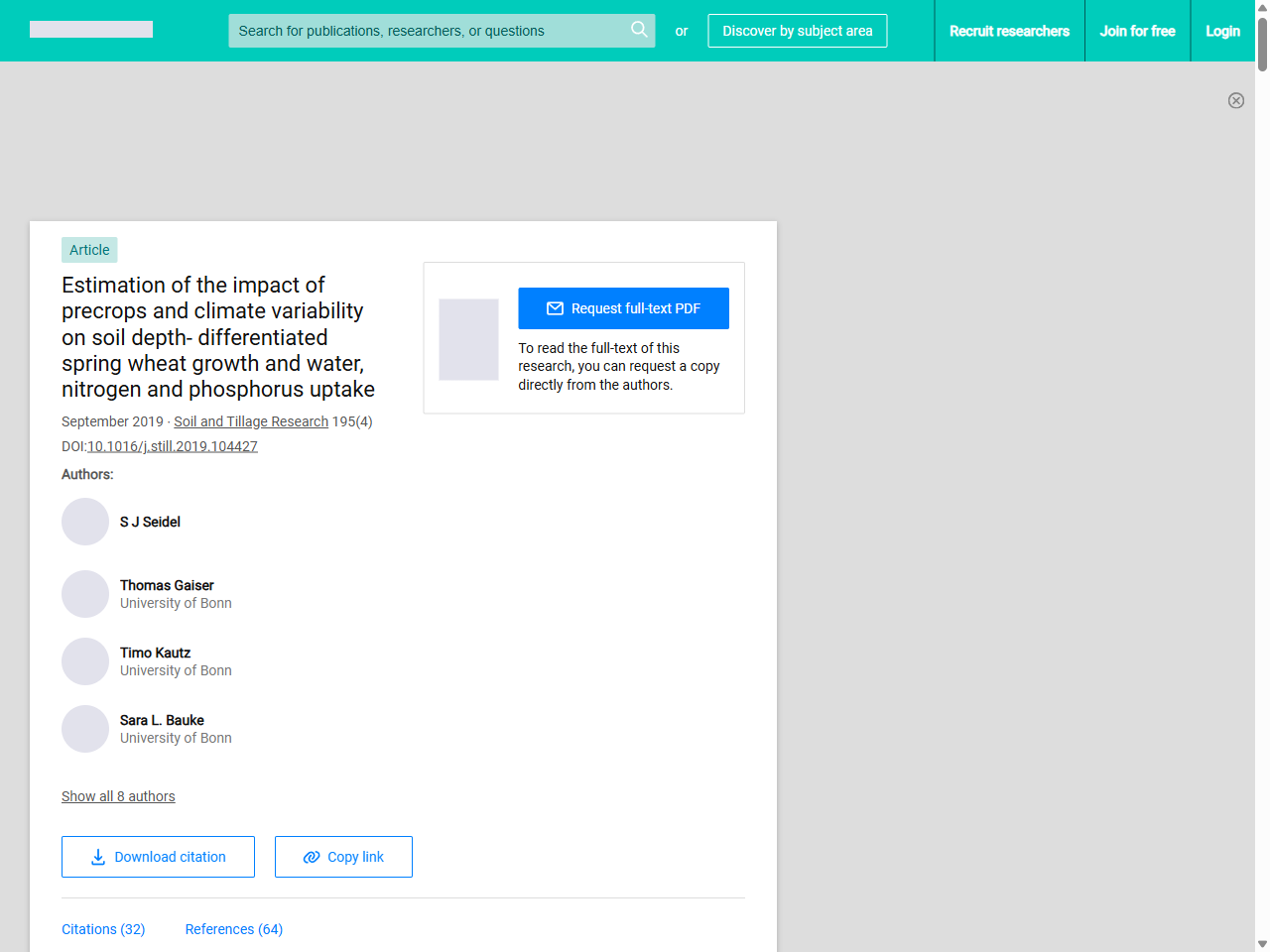This screenshot has width=1270, height=952.
Task: Open Sara L. Bauke's profile avatar
Action: click(x=84, y=728)
